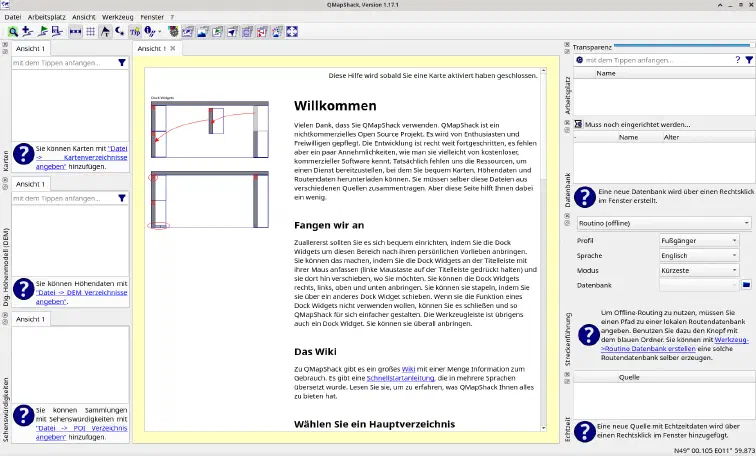Click the database dock toolbar icon
The width and height of the screenshot is (756, 456).
click(247, 32)
